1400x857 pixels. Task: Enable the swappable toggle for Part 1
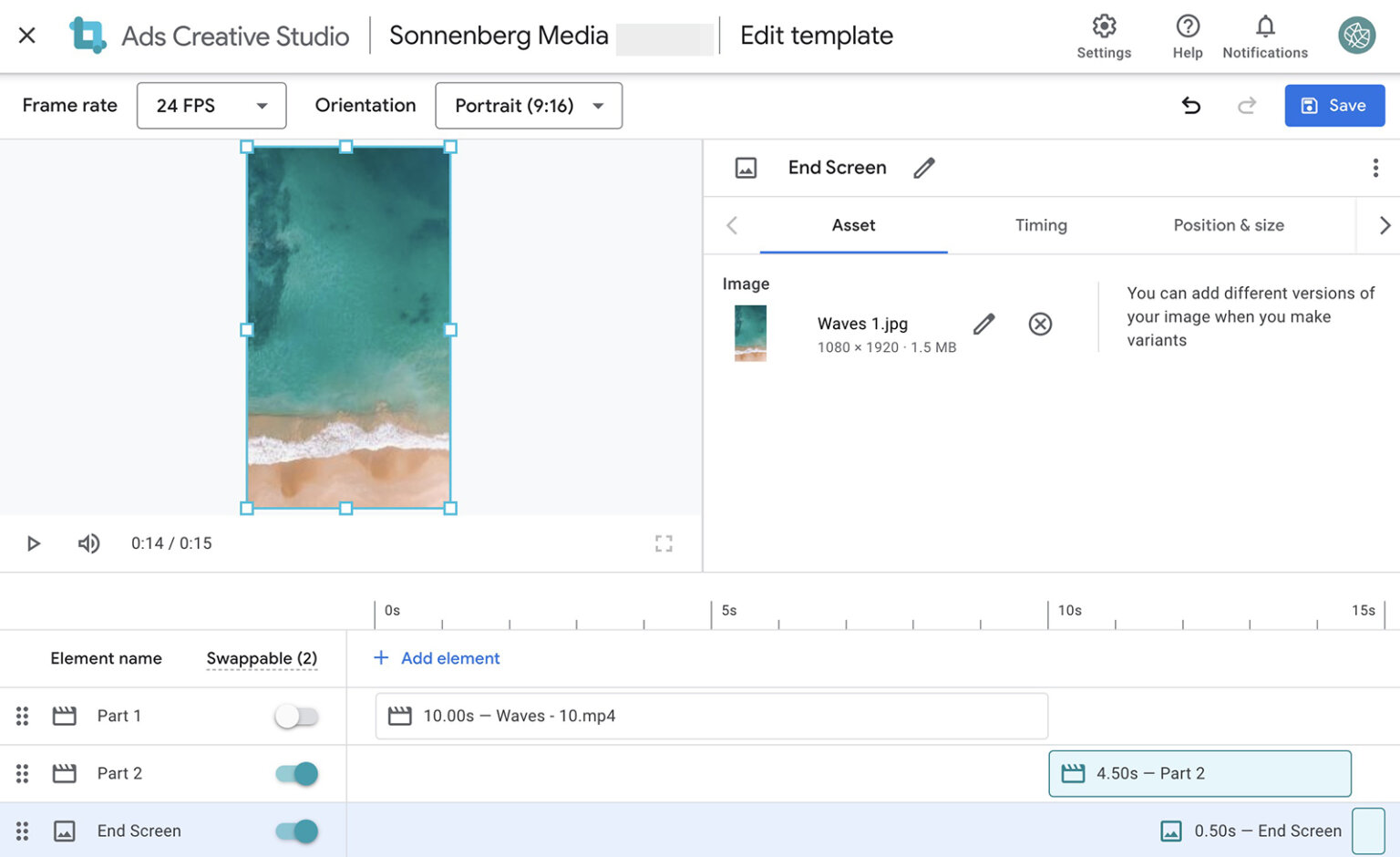[x=296, y=716]
